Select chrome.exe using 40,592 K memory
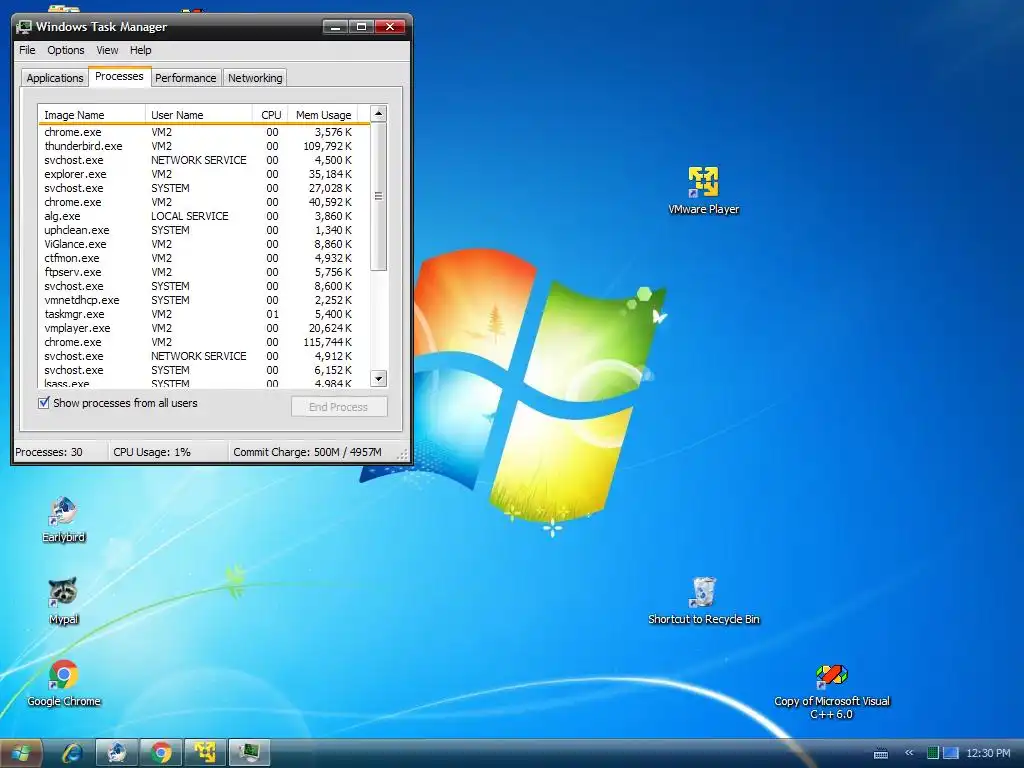The width and height of the screenshot is (1024, 768). click(x=203, y=202)
